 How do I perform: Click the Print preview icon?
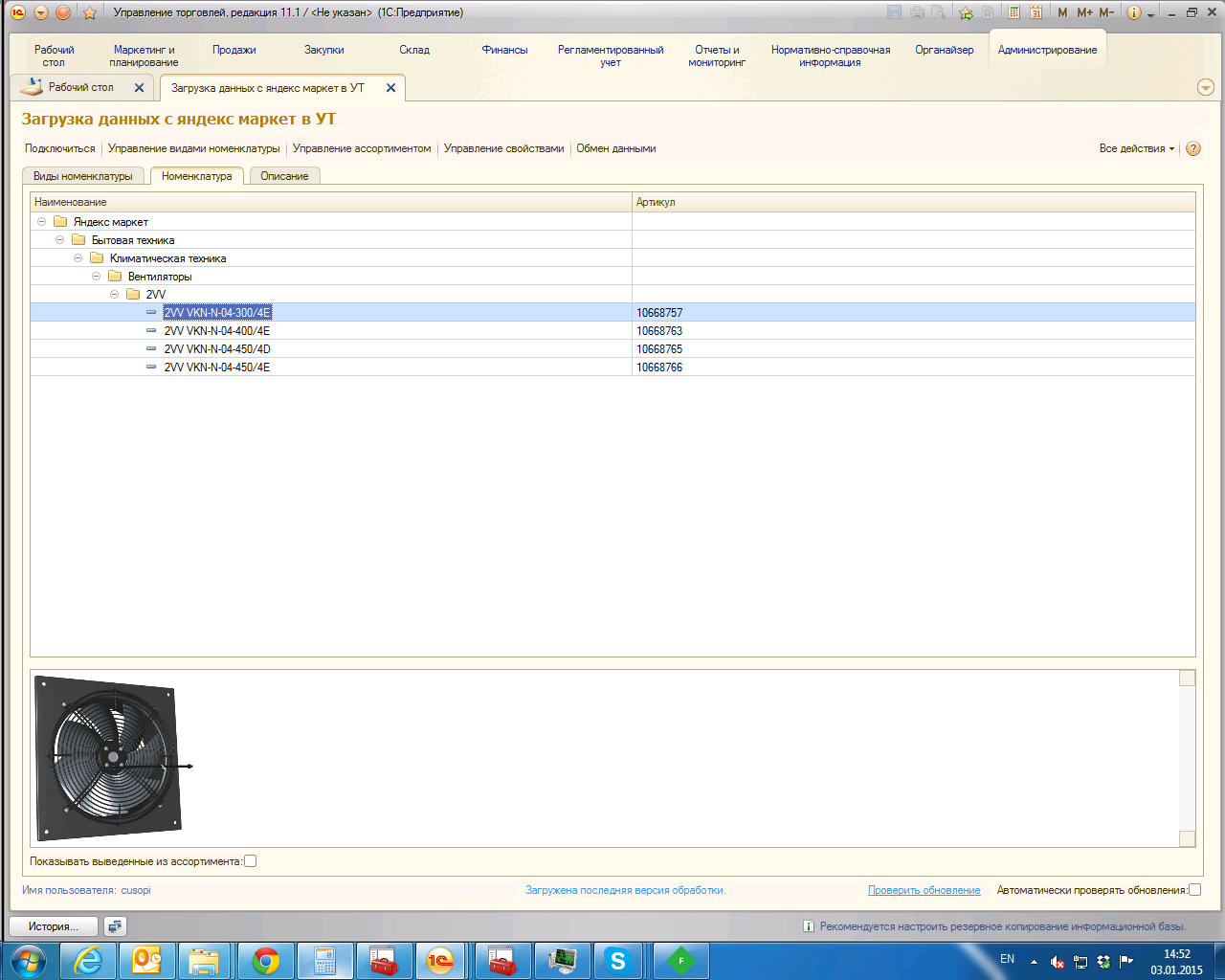coord(939,12)
